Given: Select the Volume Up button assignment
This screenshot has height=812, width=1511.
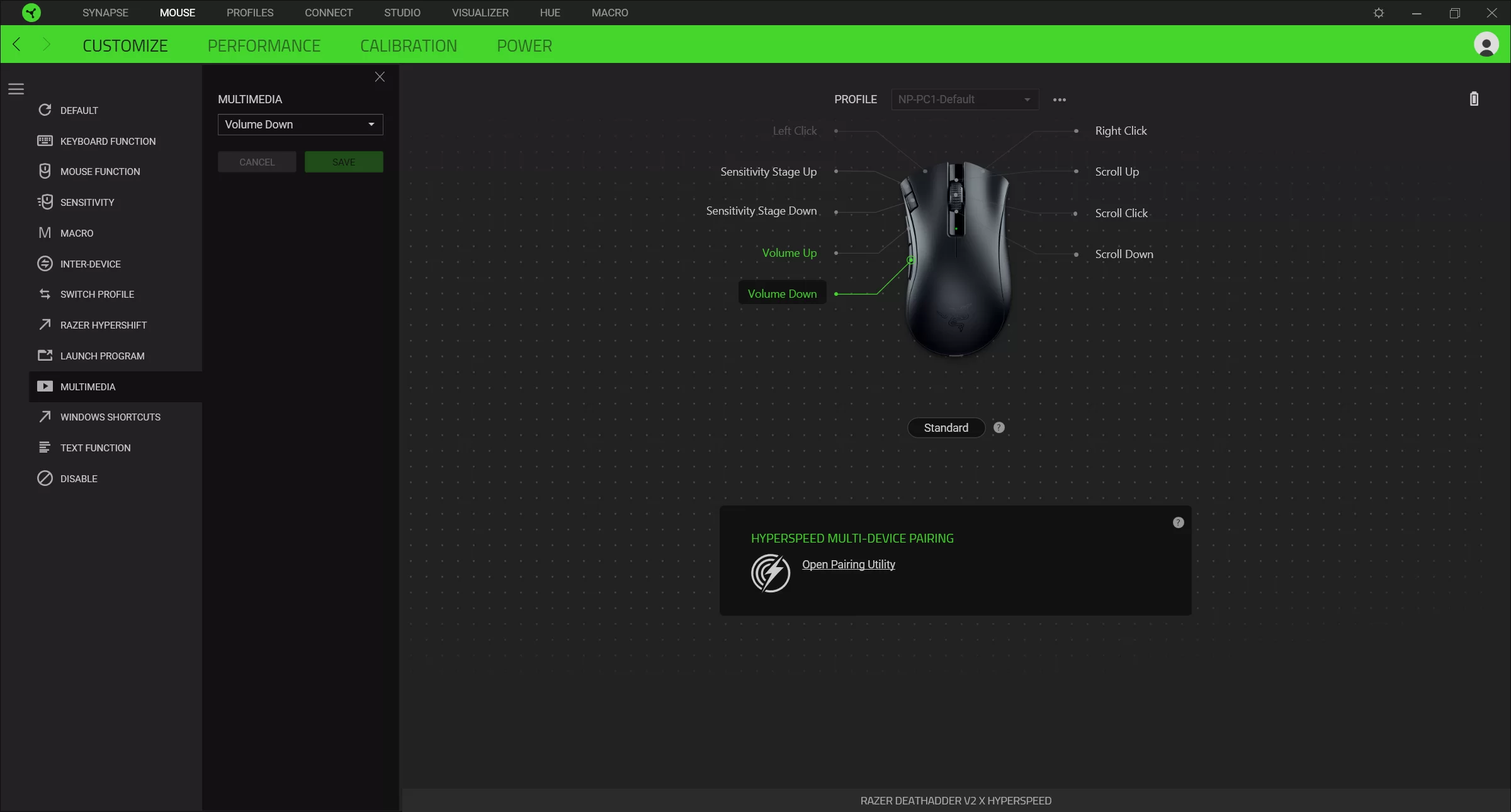Looking at the screenshot, I should [x=789, y=253].
